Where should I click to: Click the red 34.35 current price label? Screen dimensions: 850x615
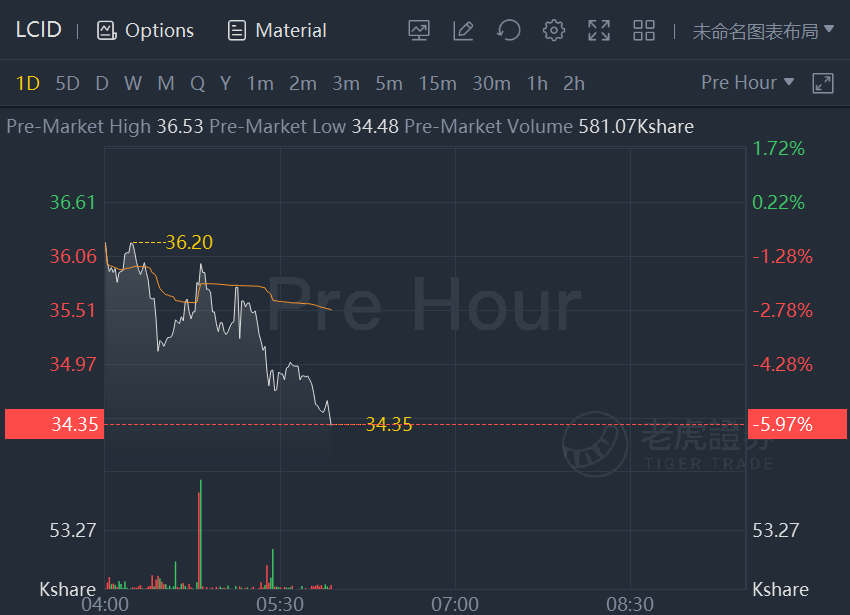pyautogui.click(x=54, y=424)
